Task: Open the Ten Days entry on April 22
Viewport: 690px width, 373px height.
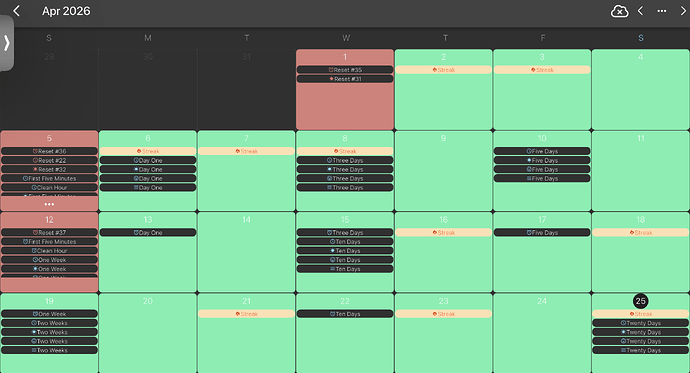Action: pos(345,314)
